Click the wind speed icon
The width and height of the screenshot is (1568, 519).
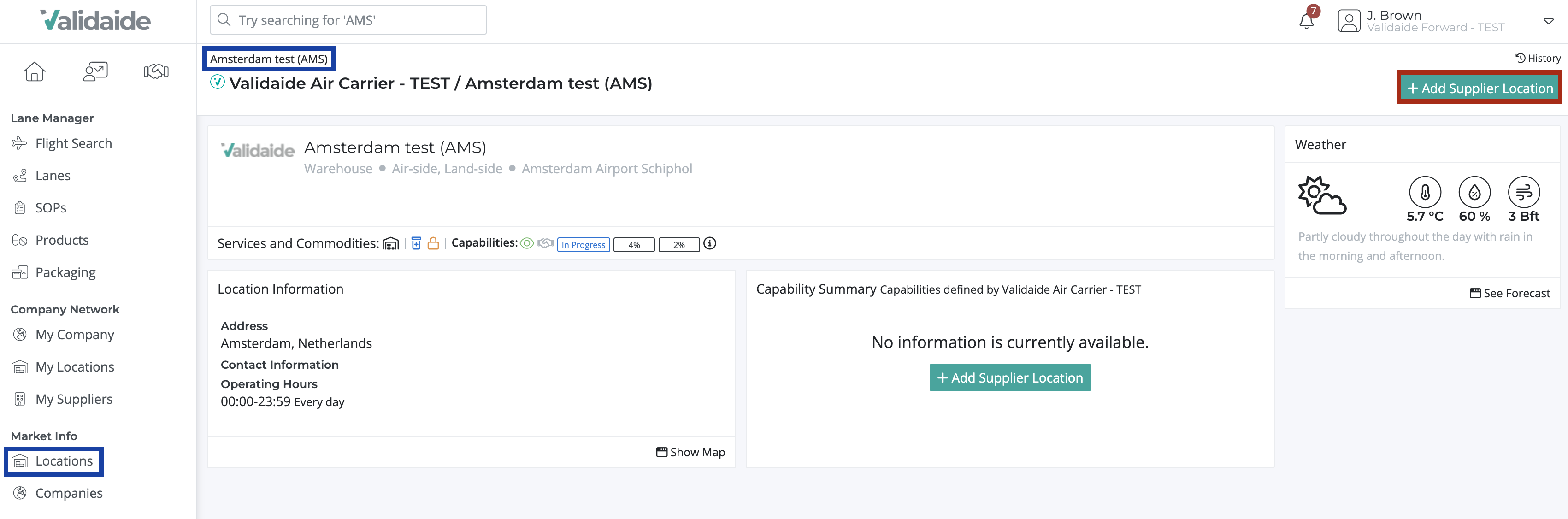click(1524, 192)
